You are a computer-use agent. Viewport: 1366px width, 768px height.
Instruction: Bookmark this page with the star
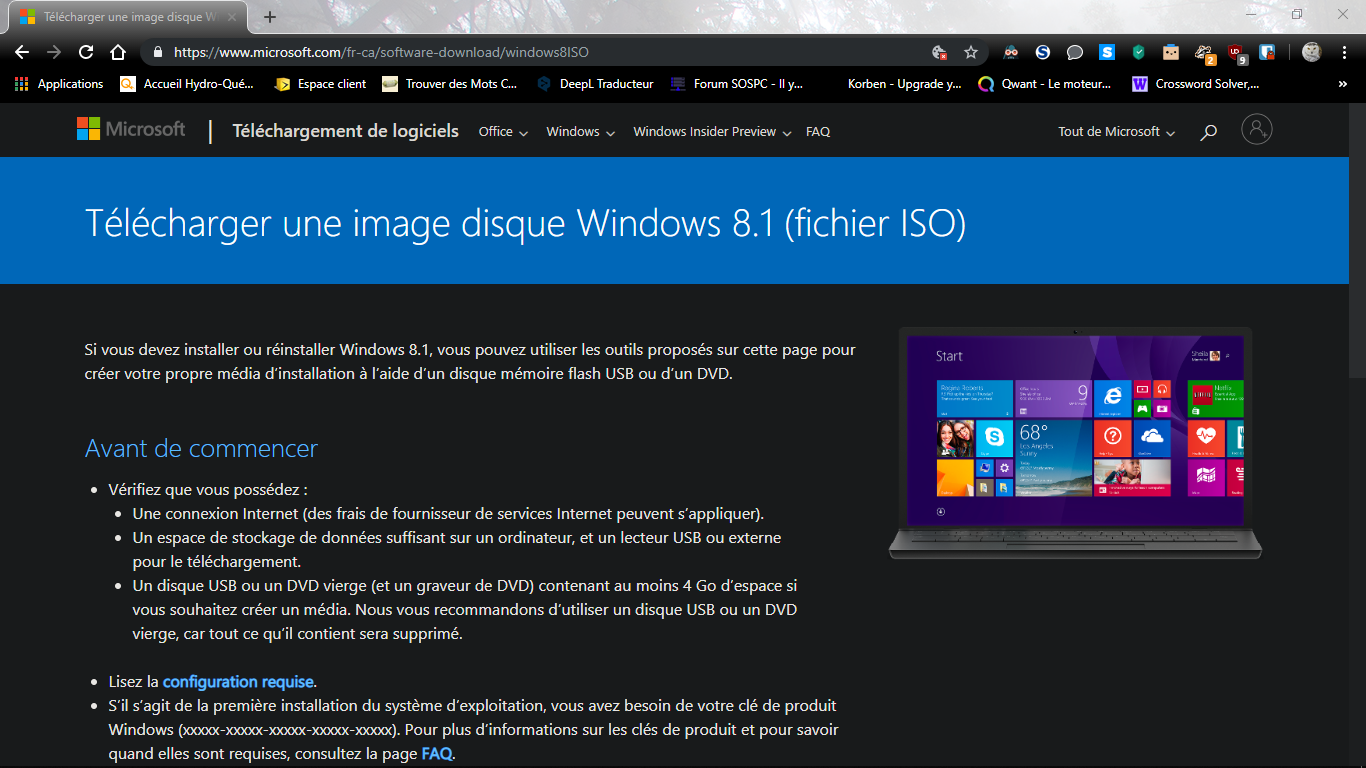click(970, 52)
